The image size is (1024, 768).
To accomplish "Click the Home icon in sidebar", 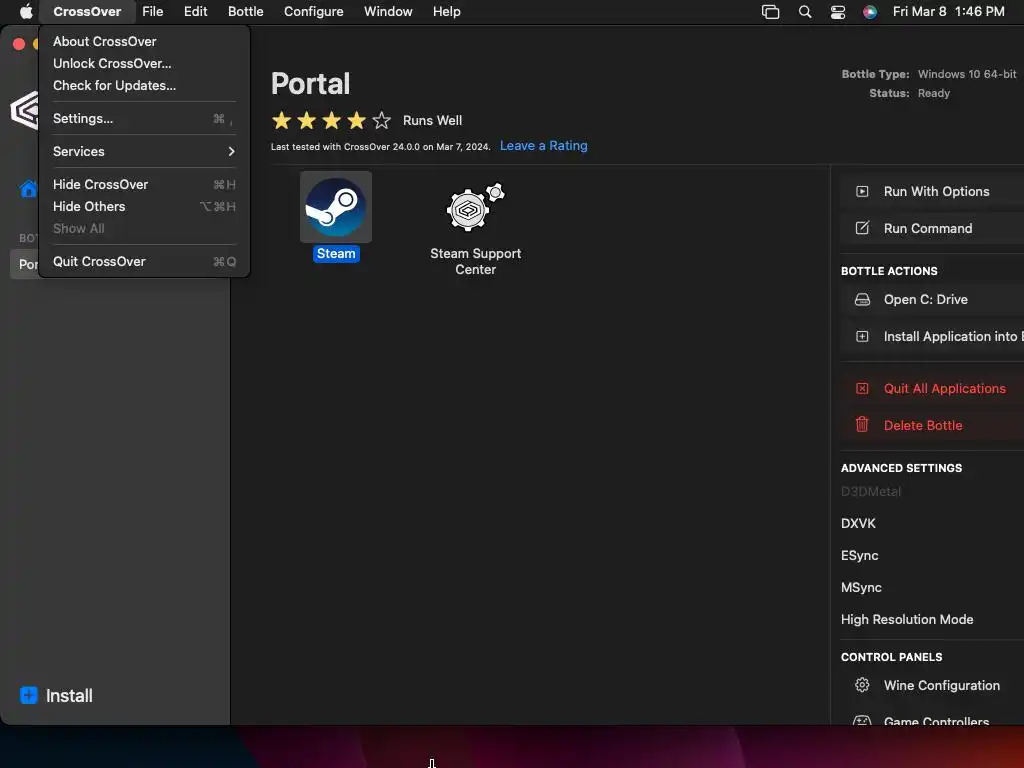I will [x=29, y=188].
